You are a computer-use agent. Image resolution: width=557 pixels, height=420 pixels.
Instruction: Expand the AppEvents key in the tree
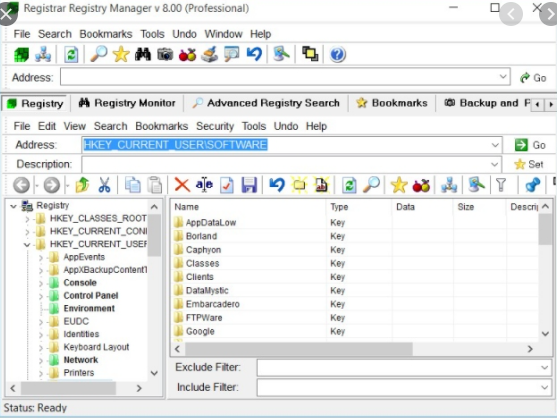[x=41, y=258]
